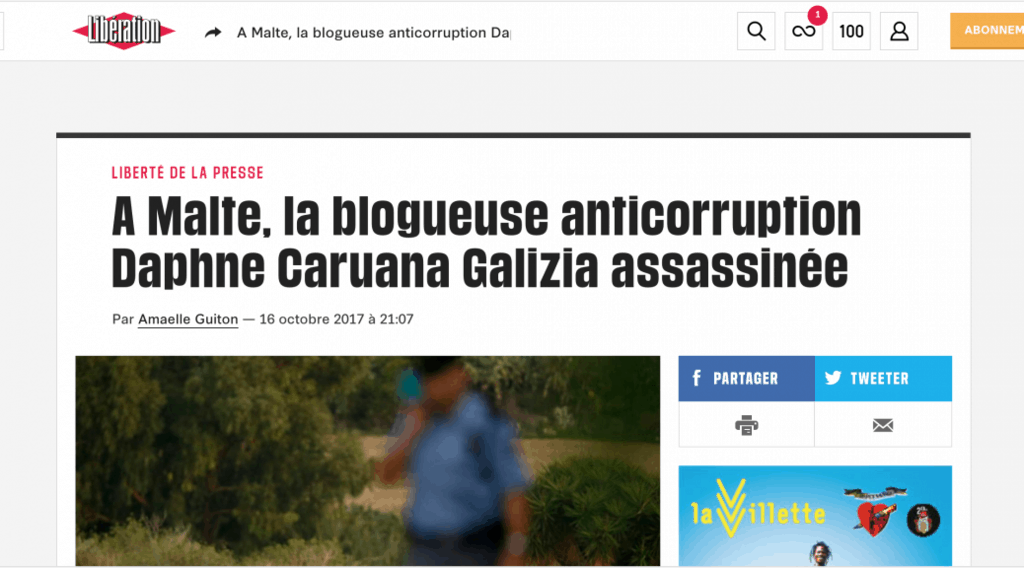Open Liberté de la presse section
The width and height of the screenshot is (1024, 568).
(187, 173)
